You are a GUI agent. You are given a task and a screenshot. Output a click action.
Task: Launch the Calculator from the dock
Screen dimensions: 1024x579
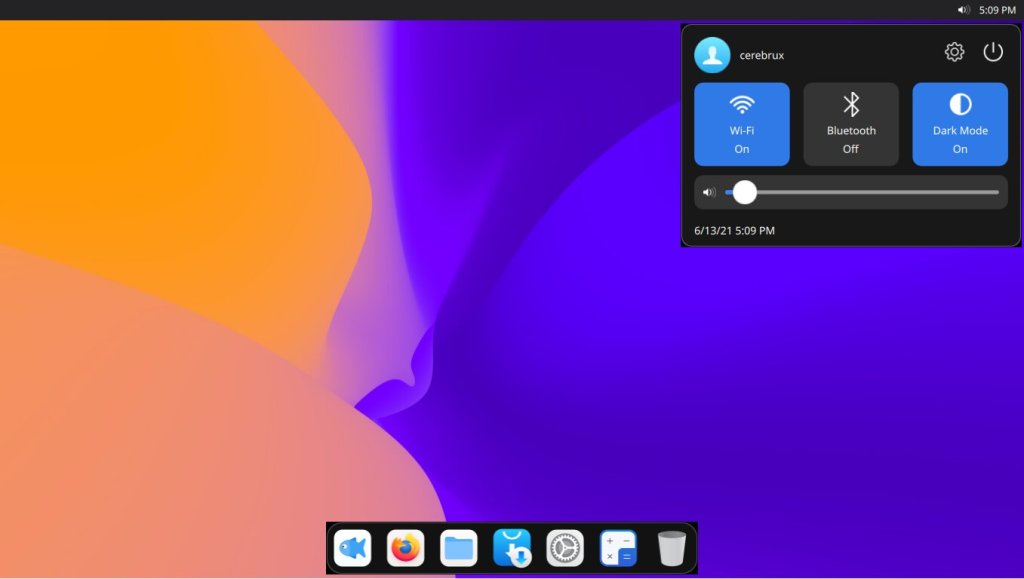618,548
